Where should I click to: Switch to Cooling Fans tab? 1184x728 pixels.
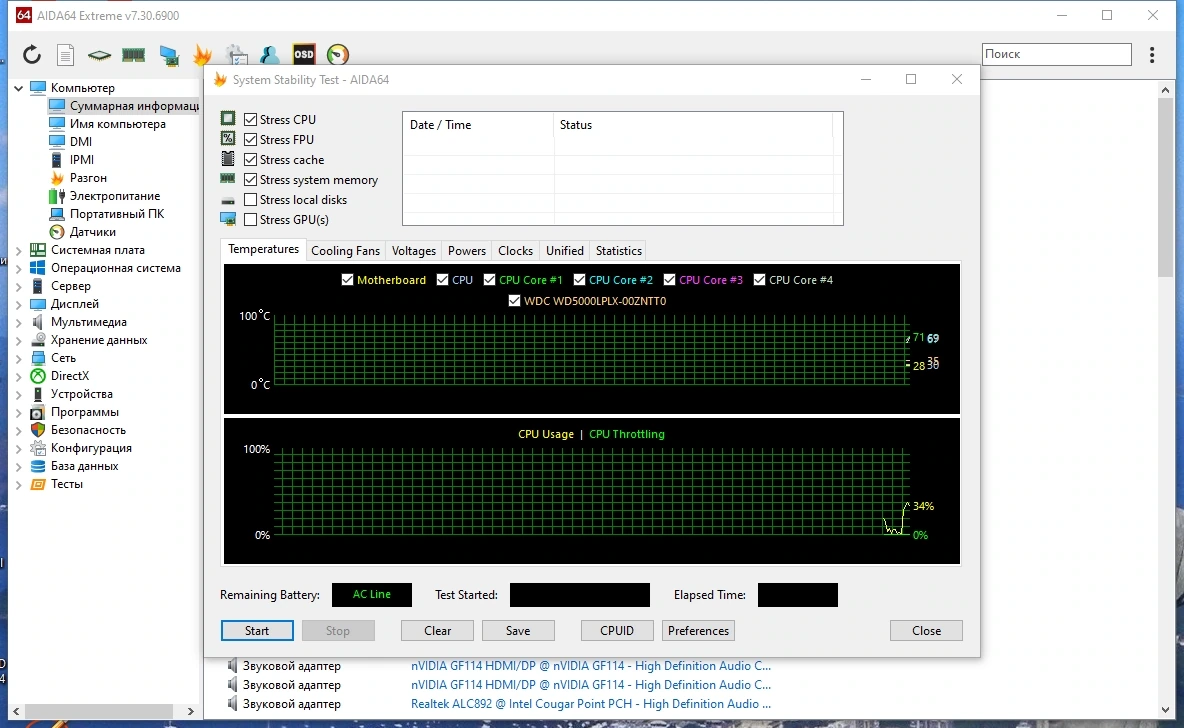[x=345, y=251]
